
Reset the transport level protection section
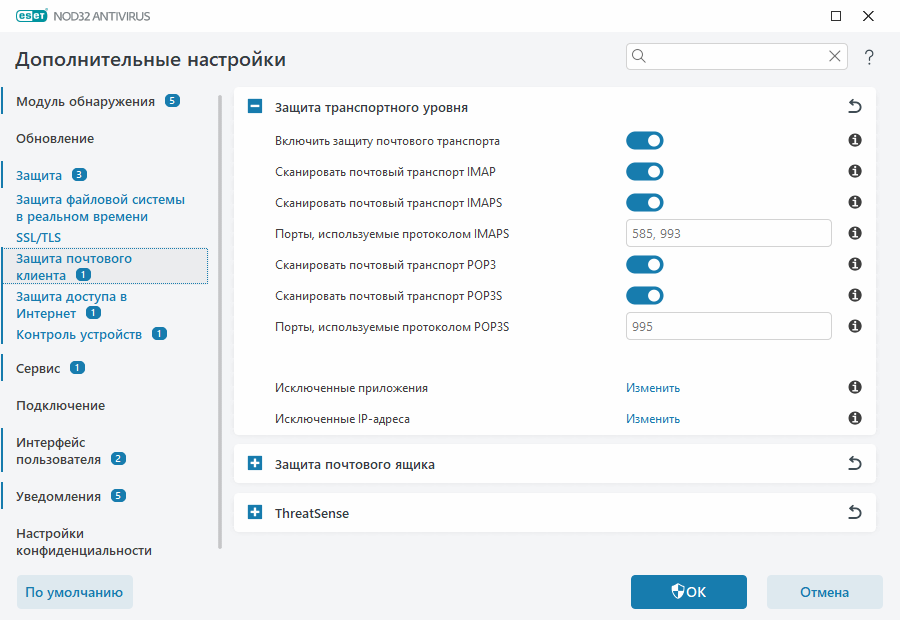click(855, 105)
